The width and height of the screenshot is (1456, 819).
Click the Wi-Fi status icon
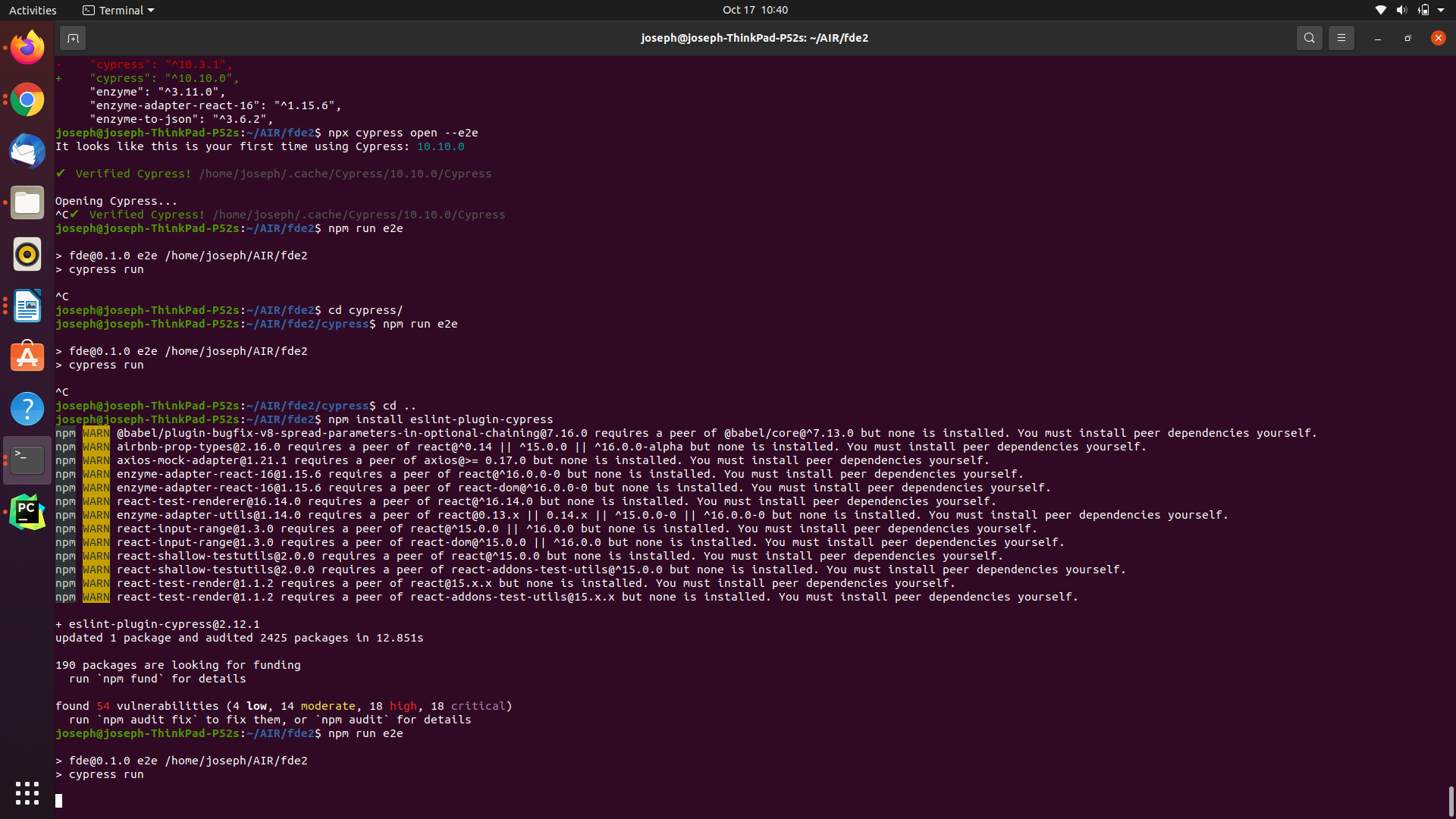[x=1380, y=10]
